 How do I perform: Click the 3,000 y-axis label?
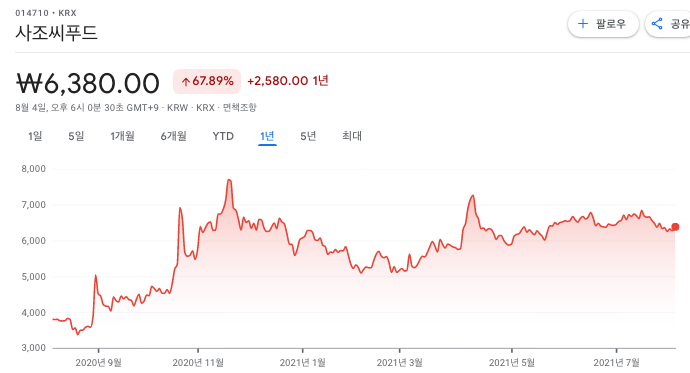click(33, 348)
